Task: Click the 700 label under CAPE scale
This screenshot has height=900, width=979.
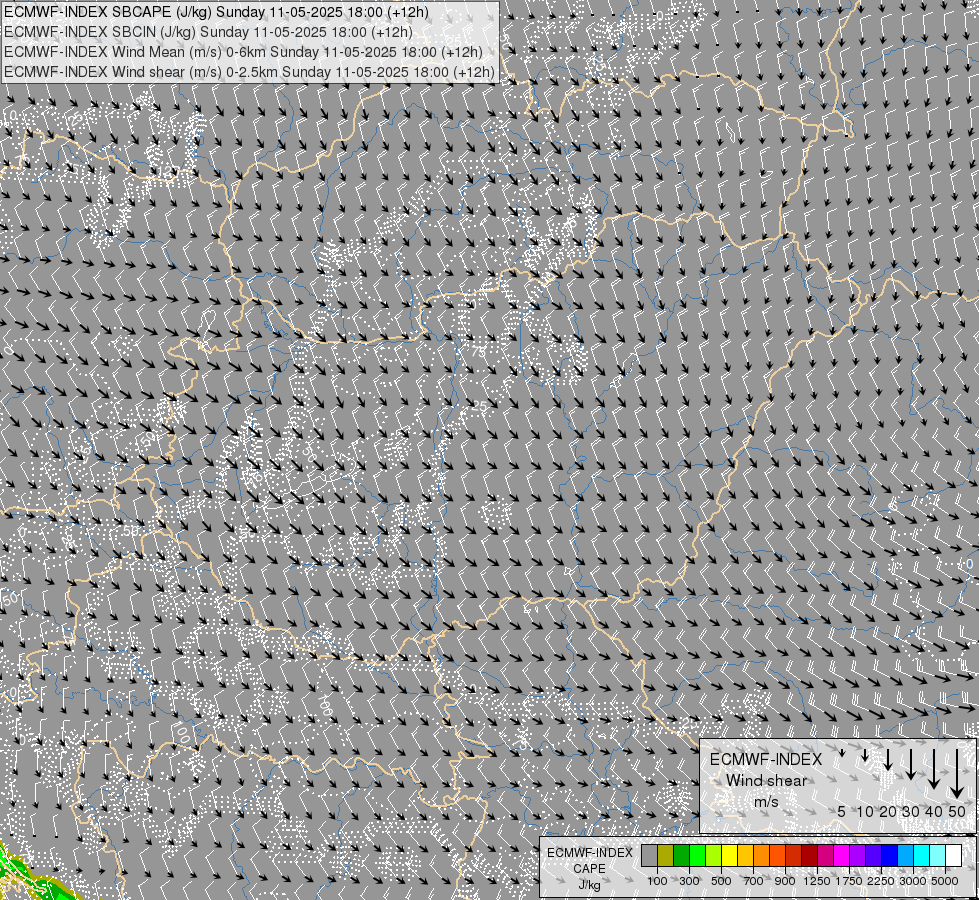Action: (x=754, y=881)
